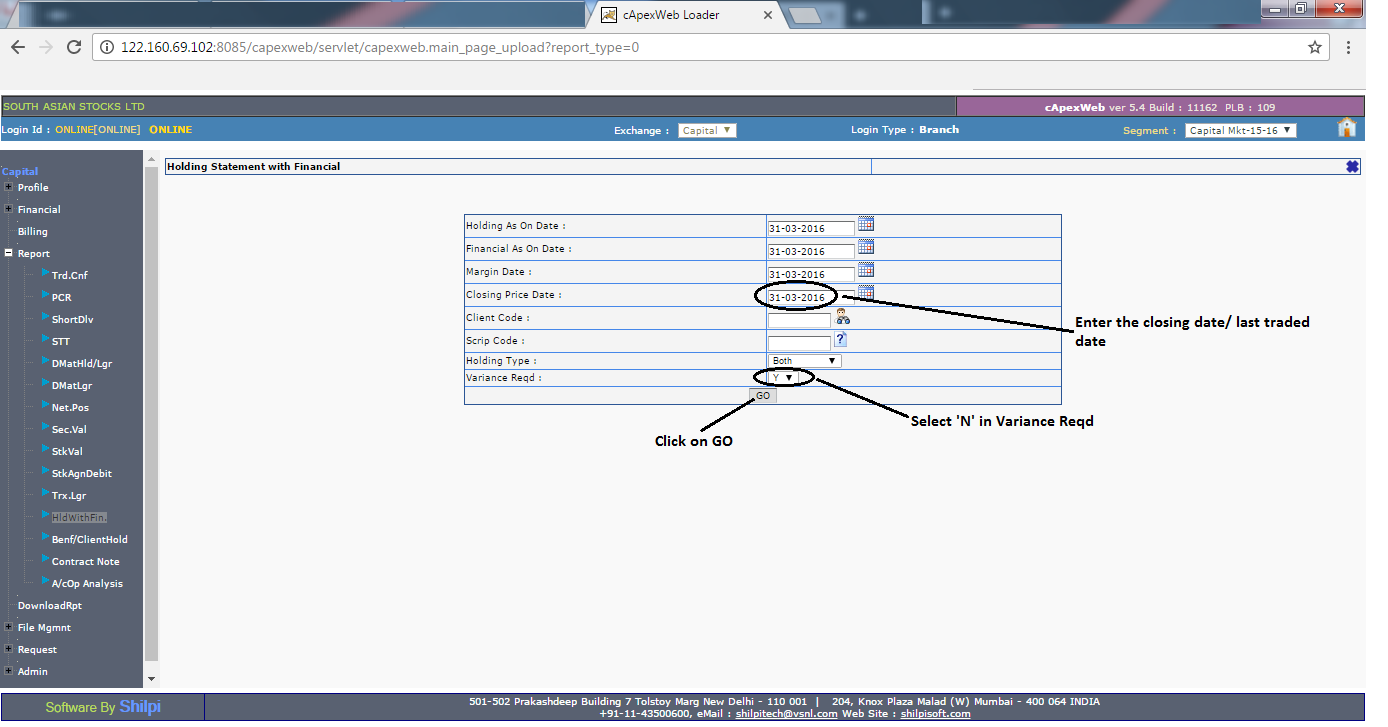
Task: Open DMatHld/Lgr report
Action: coord(82,363)
